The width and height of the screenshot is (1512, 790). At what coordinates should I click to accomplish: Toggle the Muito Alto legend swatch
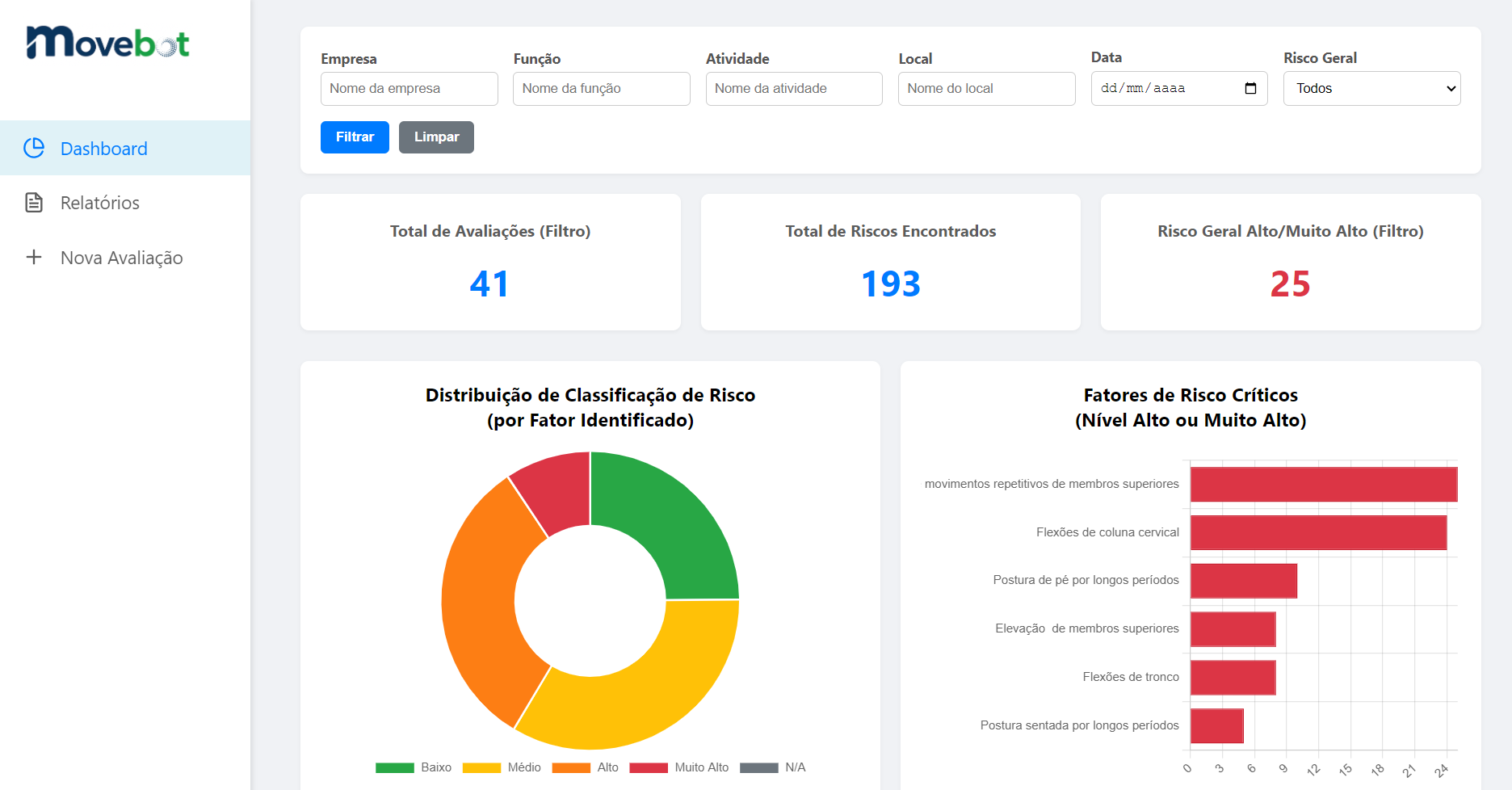649,767
